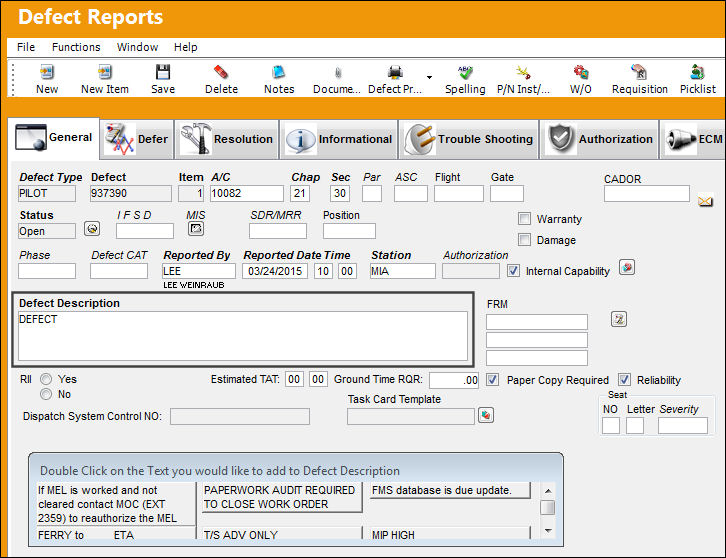This screenshot has width=726, height=558.
Task: Toggle the Reliability checkbox
Action: 624,380
